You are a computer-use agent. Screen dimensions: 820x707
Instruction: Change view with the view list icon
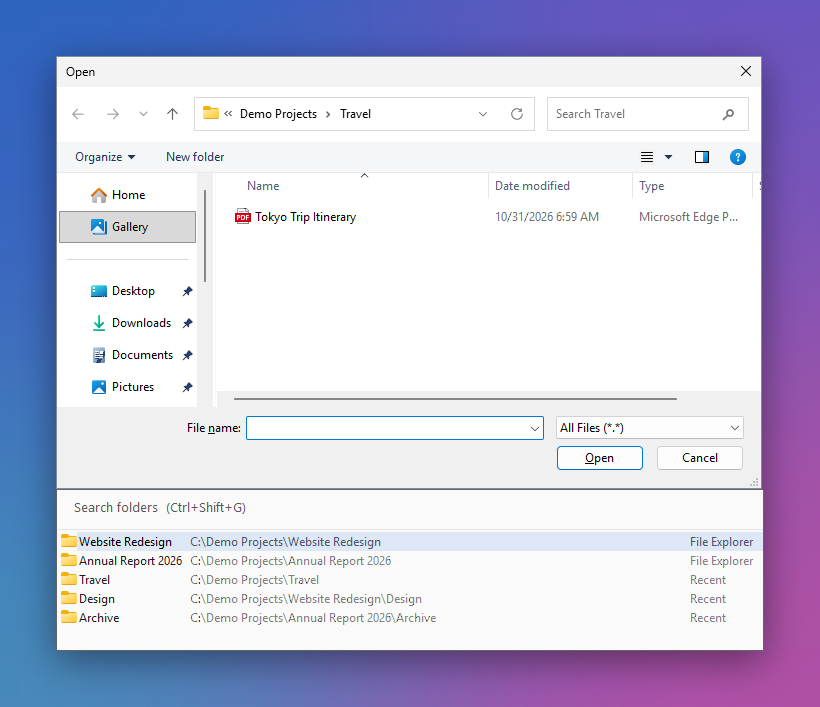coord(647,157)
